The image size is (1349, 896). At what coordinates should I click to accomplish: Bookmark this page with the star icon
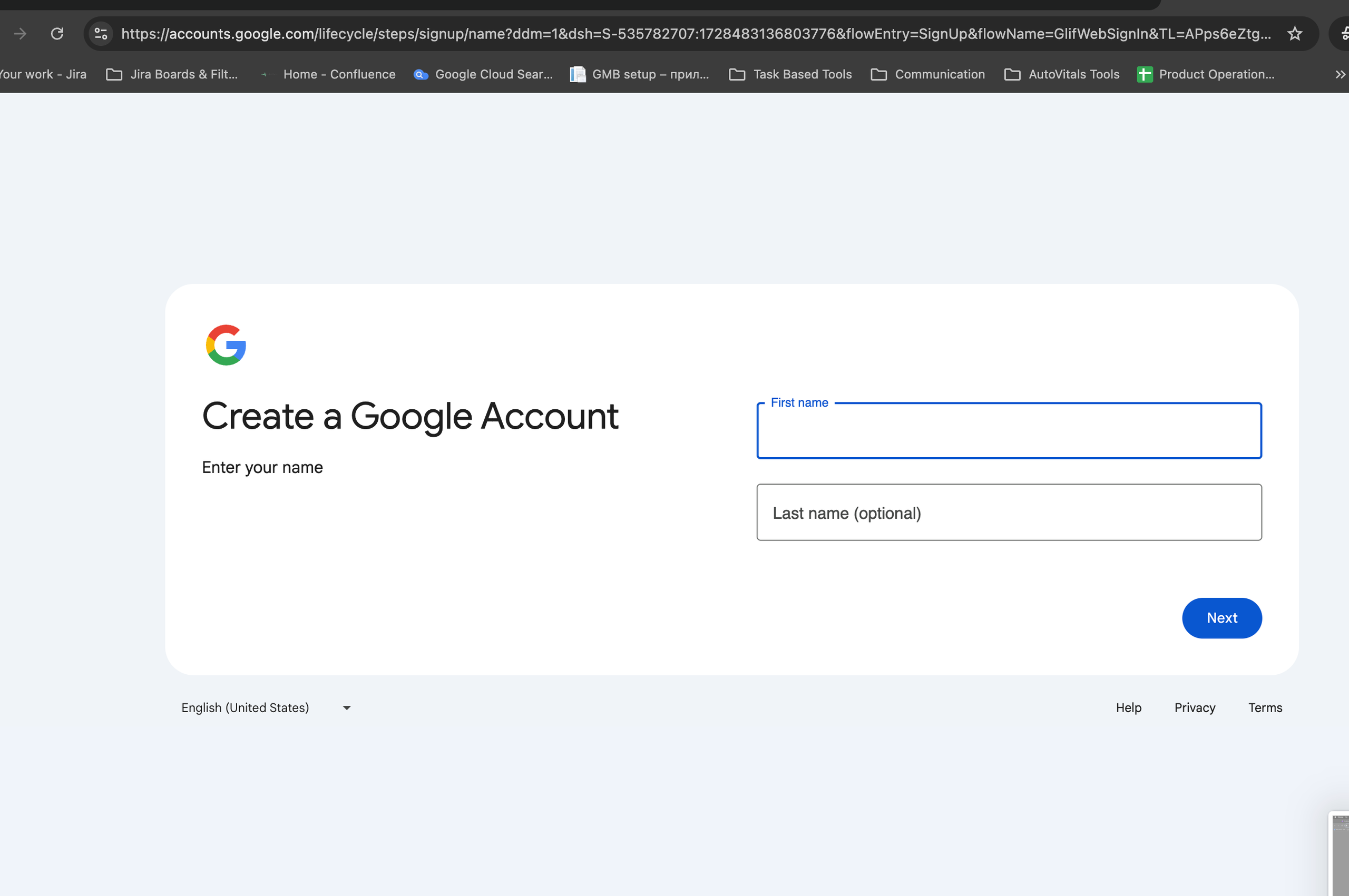tap(1295, 34)
